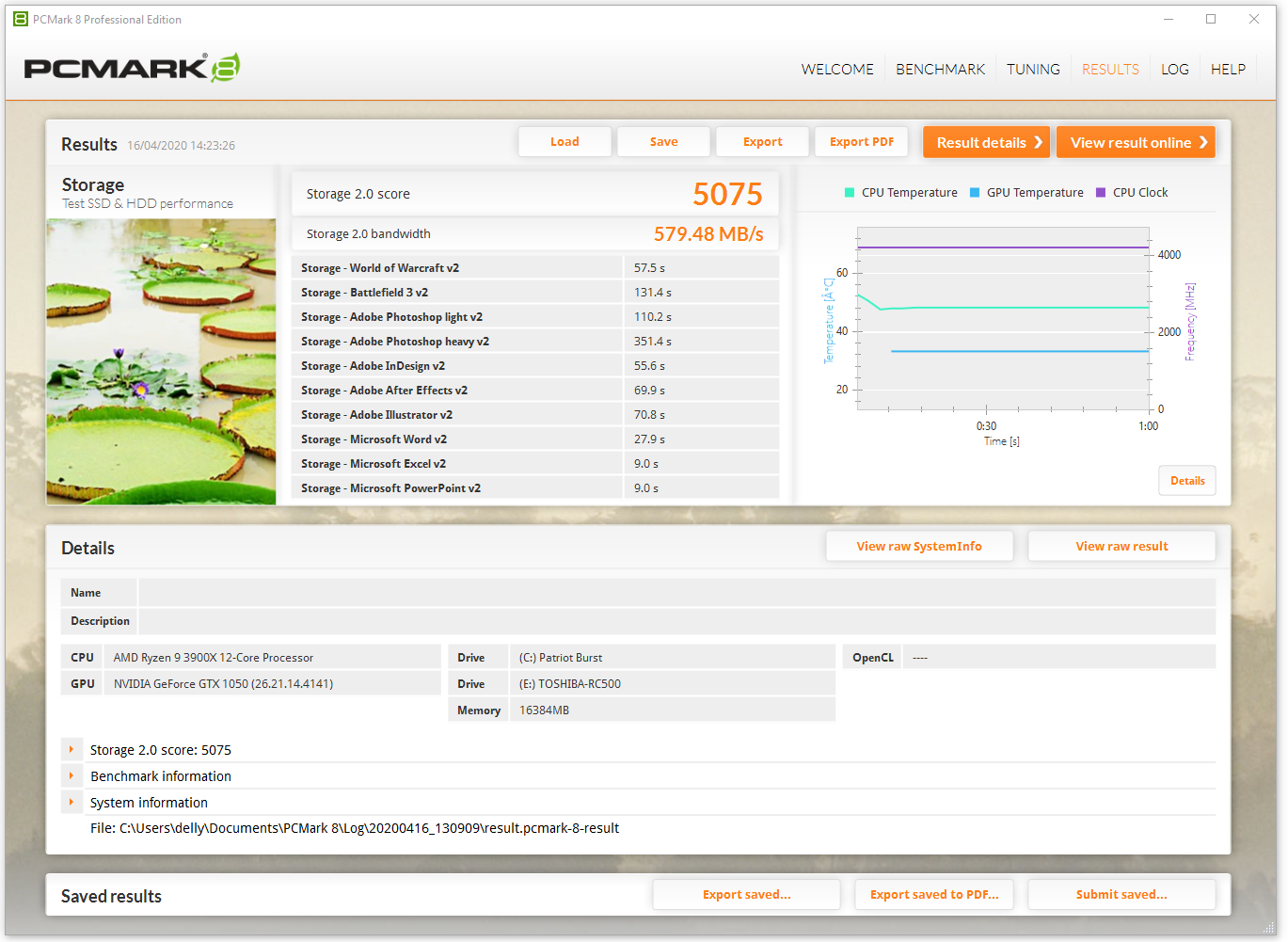Click Export saved to PDF...

point(934,895)
